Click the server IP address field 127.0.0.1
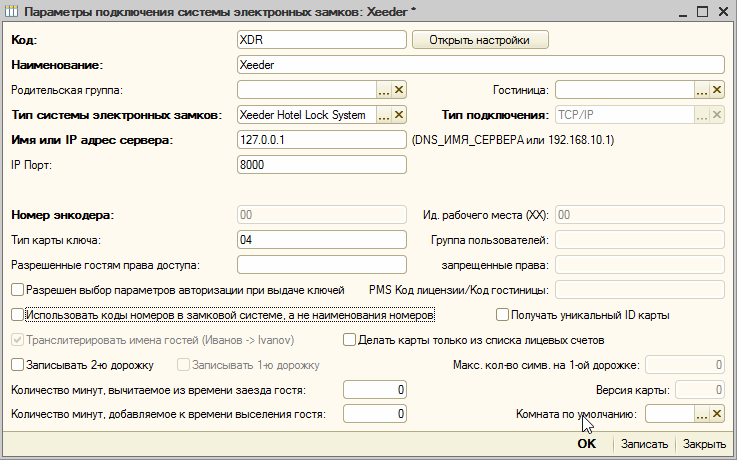This screenshot has width=737, height=460. (x=321, y=140)
